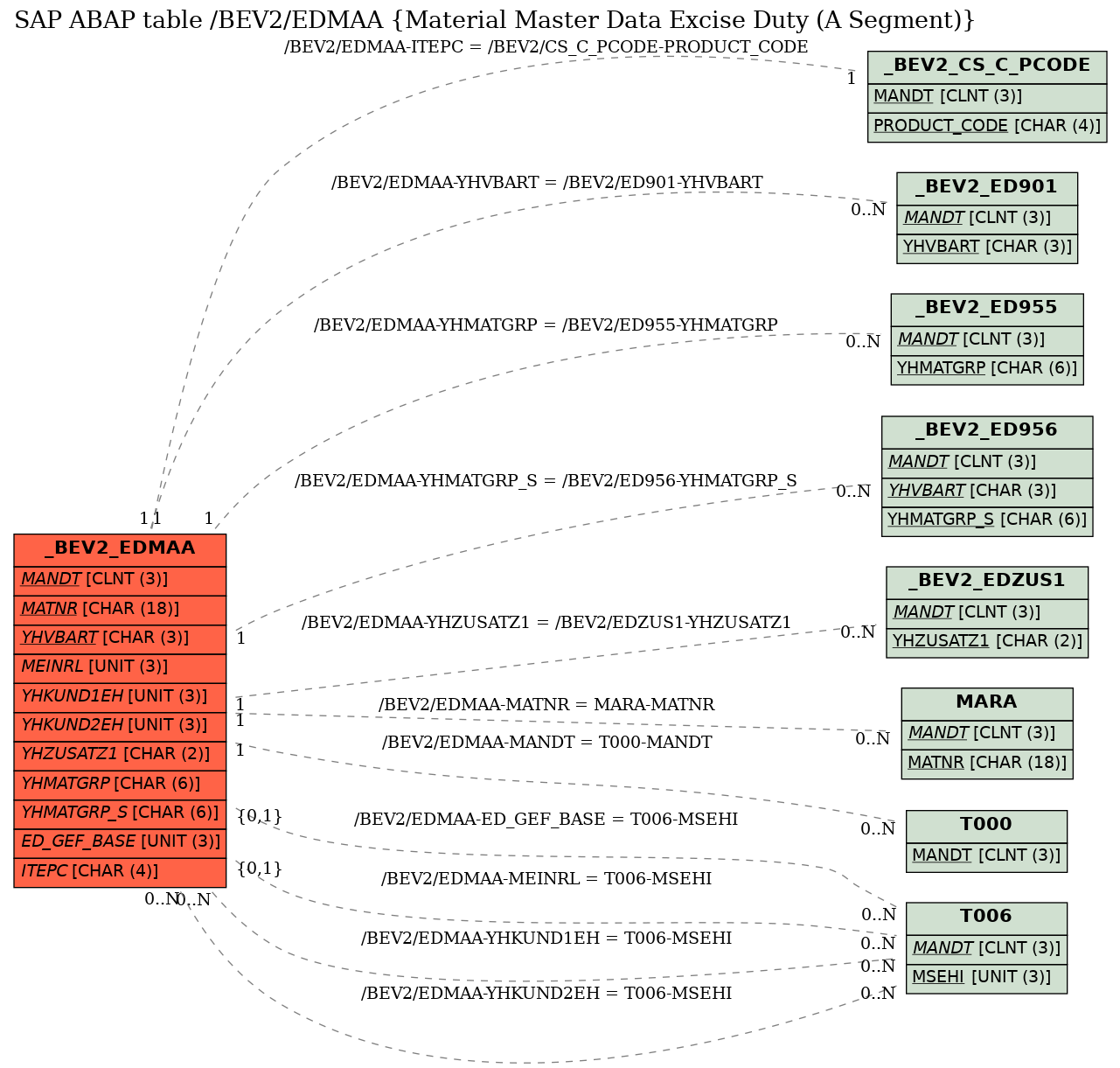Click MANDT [CLNT (3)] in _BEV2_ED956

pyautogui.click(x=987, y=463)
